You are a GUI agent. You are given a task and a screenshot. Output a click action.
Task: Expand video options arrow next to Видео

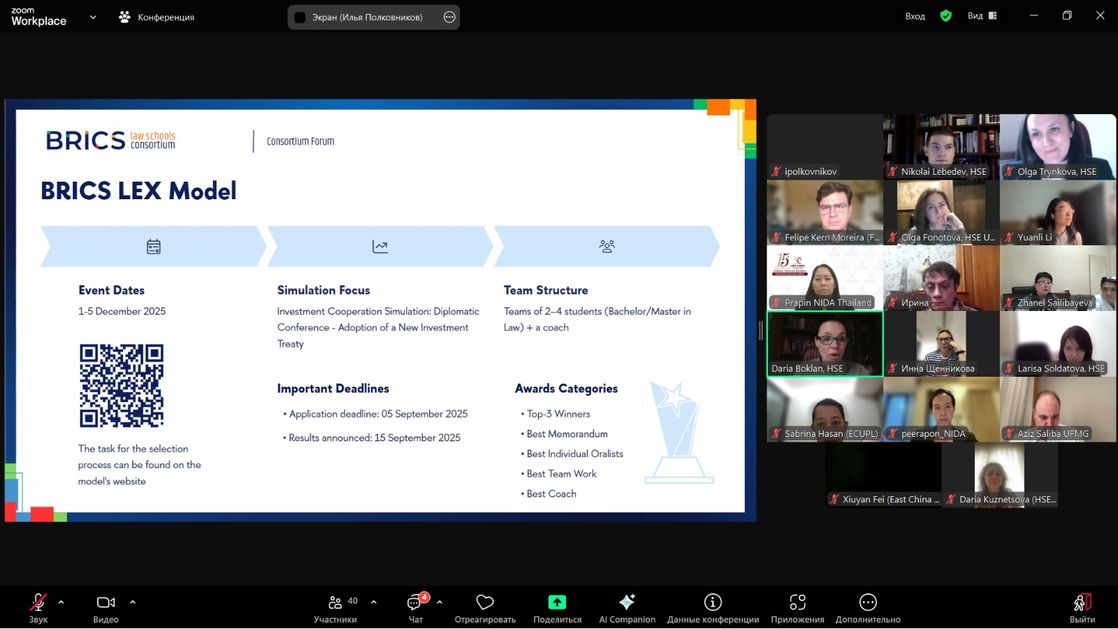click(133, 603)
